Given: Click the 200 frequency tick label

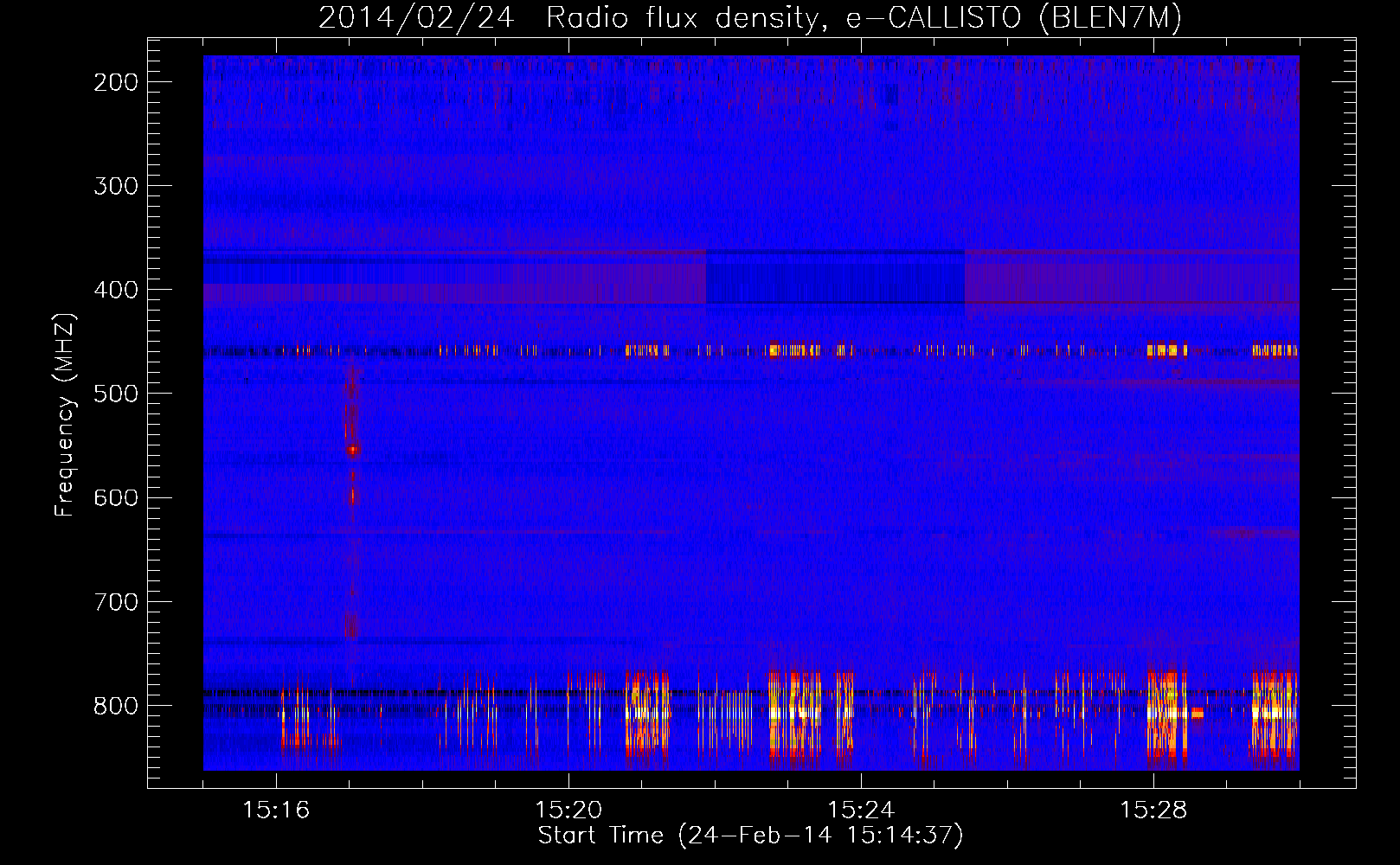Looking at the screenshot, I should point(116,82).
